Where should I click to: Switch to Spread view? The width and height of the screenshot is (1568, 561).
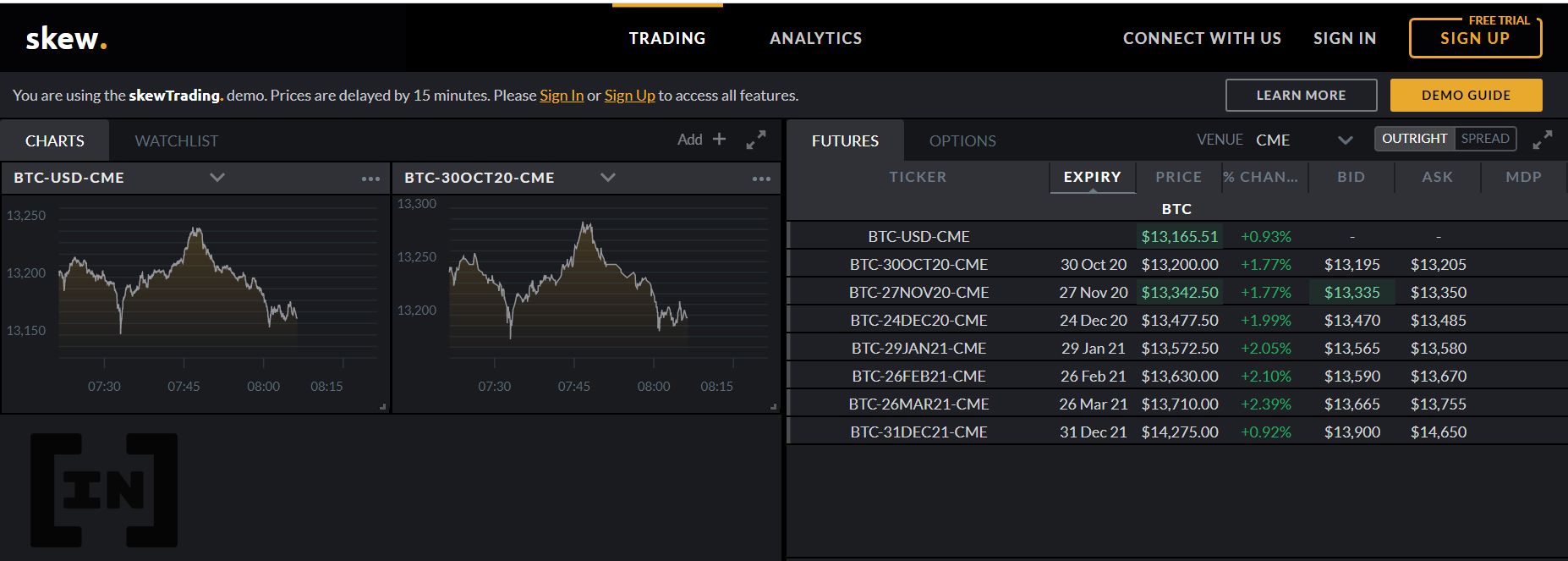pyautogui.click(x=1485, y=139)
